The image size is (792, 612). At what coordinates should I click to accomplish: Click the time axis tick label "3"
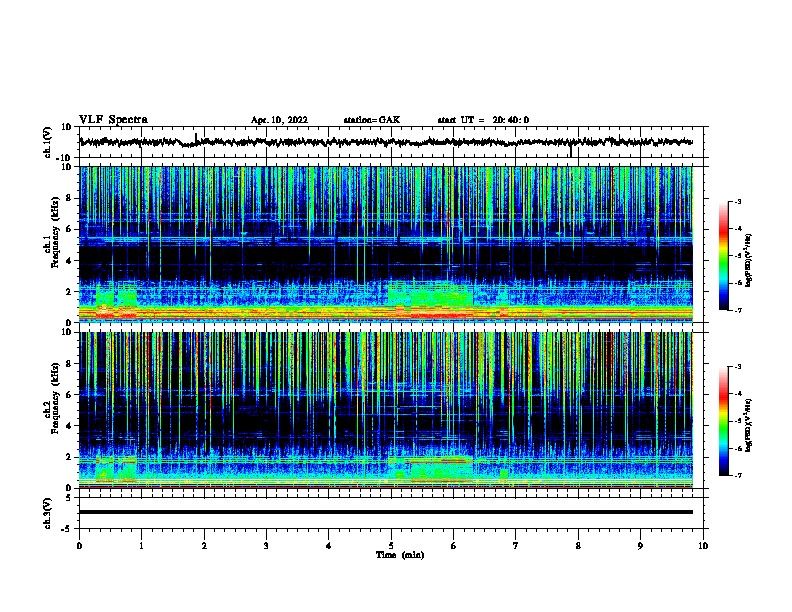[x=266, y=546]
